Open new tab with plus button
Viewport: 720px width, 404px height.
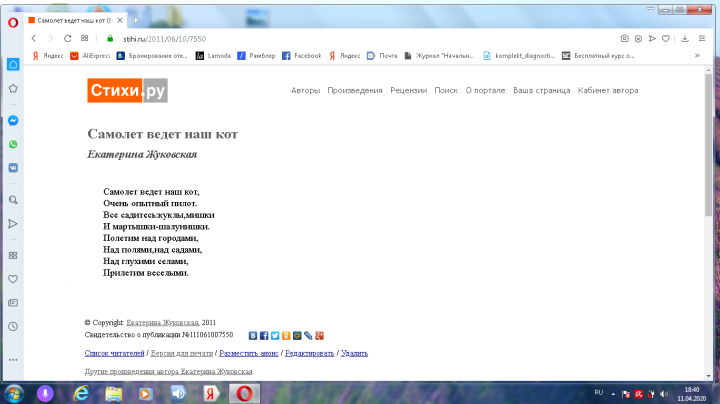pyautogui.click(x=135, y=20)
